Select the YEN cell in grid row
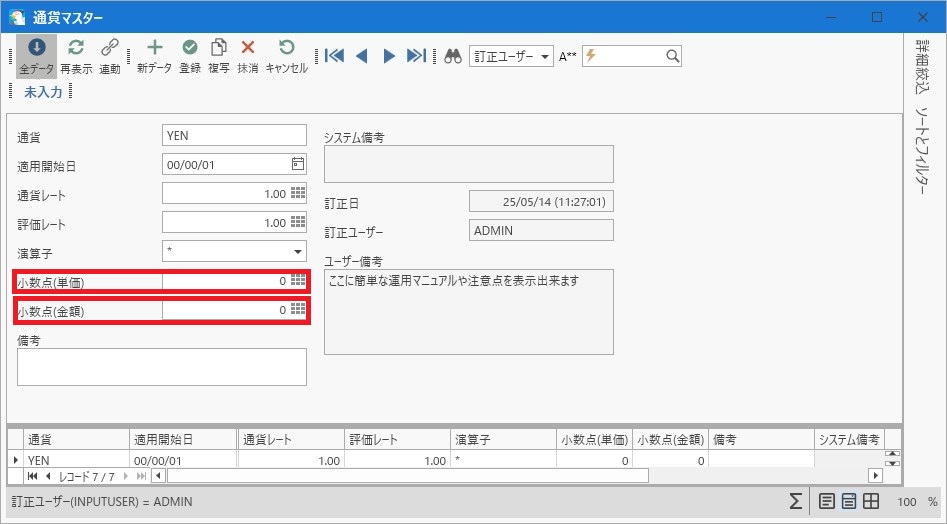 tap(77, 460)
